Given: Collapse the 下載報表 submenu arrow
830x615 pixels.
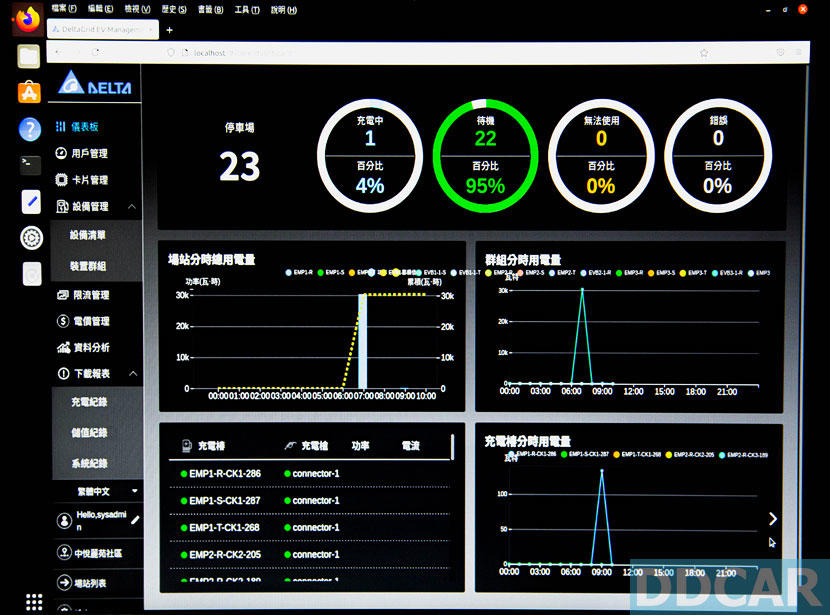Looking at the screenshot, I should click(134, 374).
